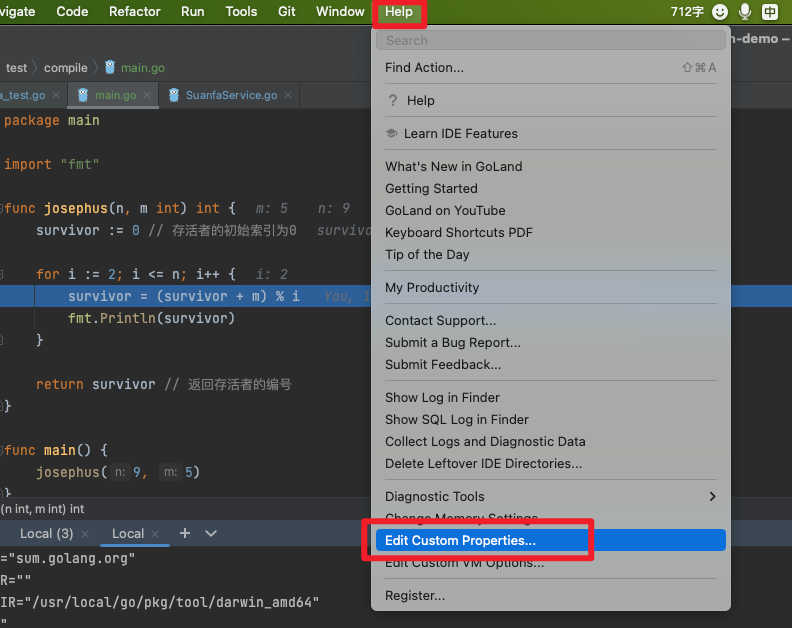The width and height of the screenshot is (792, 628).
Task: Close the _test.go editor tab
Action: click(56, 95)
